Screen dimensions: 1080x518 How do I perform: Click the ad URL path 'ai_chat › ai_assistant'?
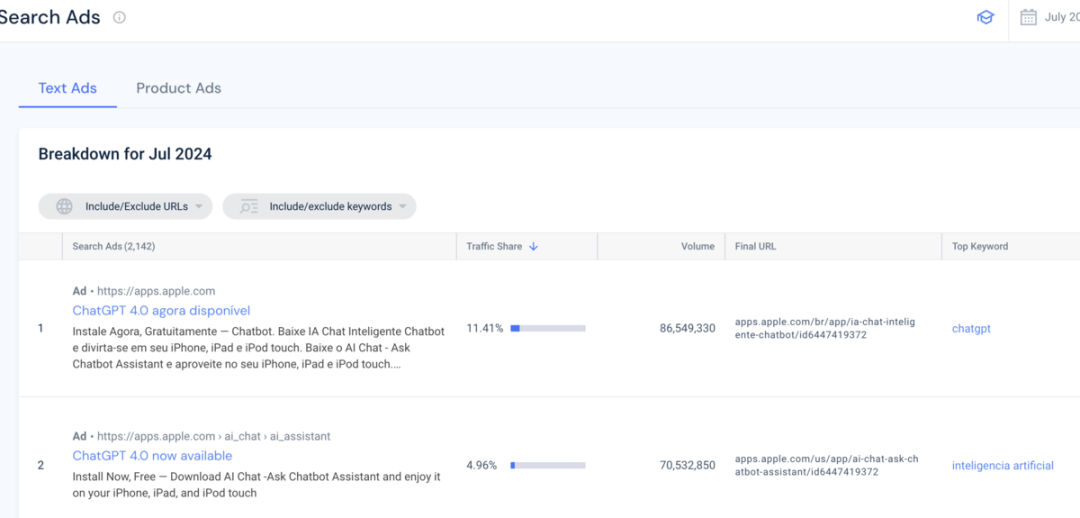pyautogui.click(x=278, y=436)
